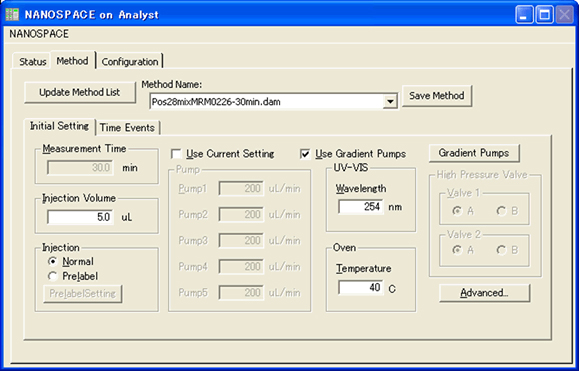Select Valve 1 option A

tap(458, 211)
